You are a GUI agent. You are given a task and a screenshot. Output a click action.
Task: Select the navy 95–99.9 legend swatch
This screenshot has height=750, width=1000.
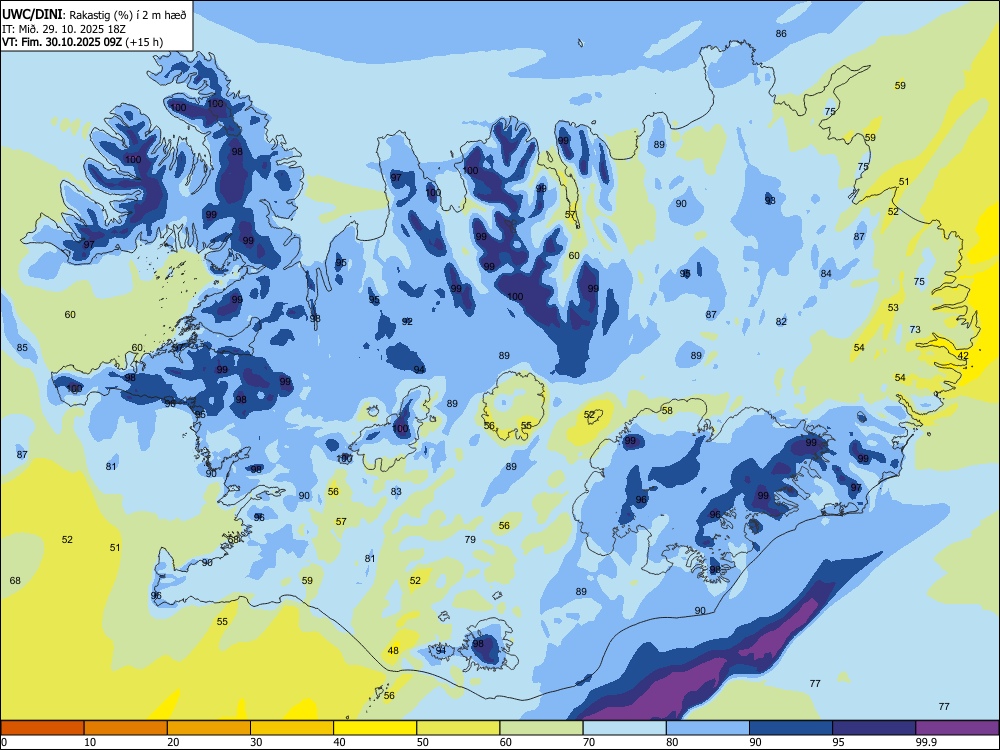(874, 728)
